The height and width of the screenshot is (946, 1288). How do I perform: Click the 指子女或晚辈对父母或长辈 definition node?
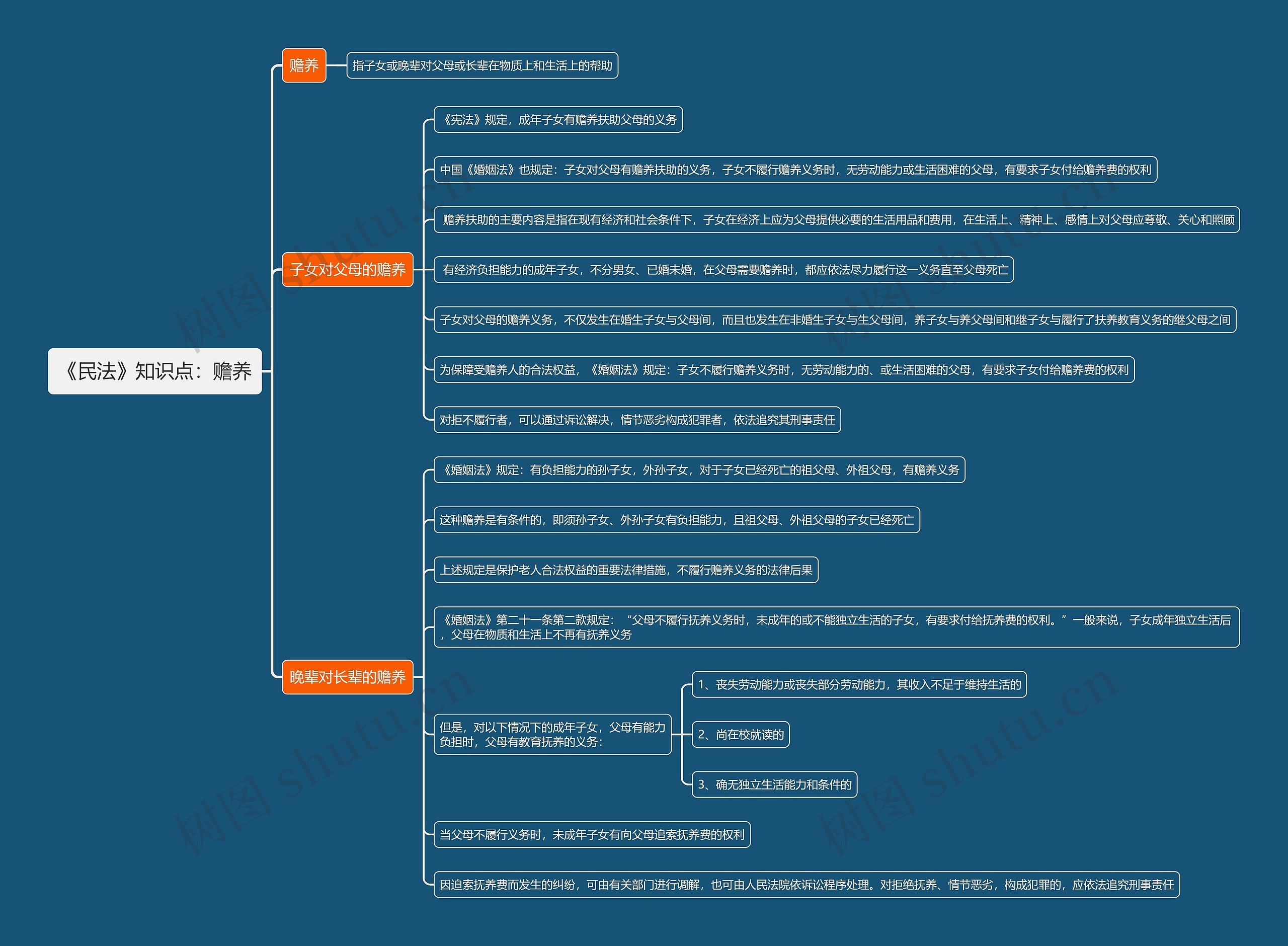point(482,65)
